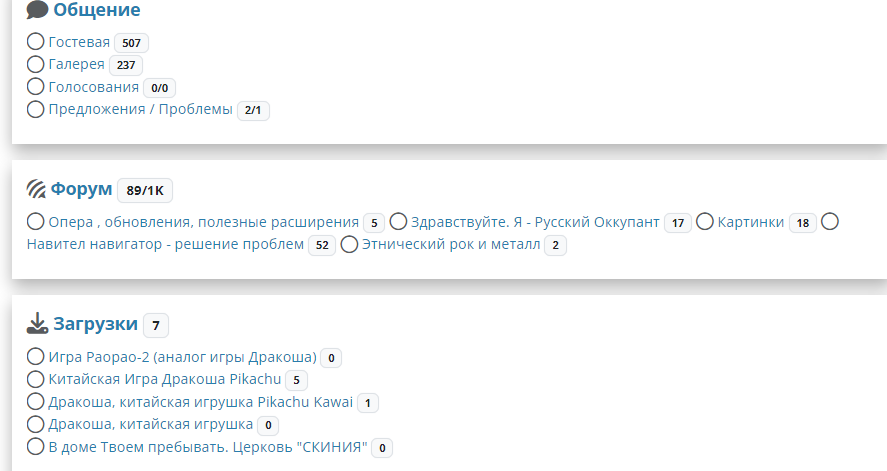Open Здравствуйте. Я - Русский Оккупант topic
887x471 pixels.
535,222
